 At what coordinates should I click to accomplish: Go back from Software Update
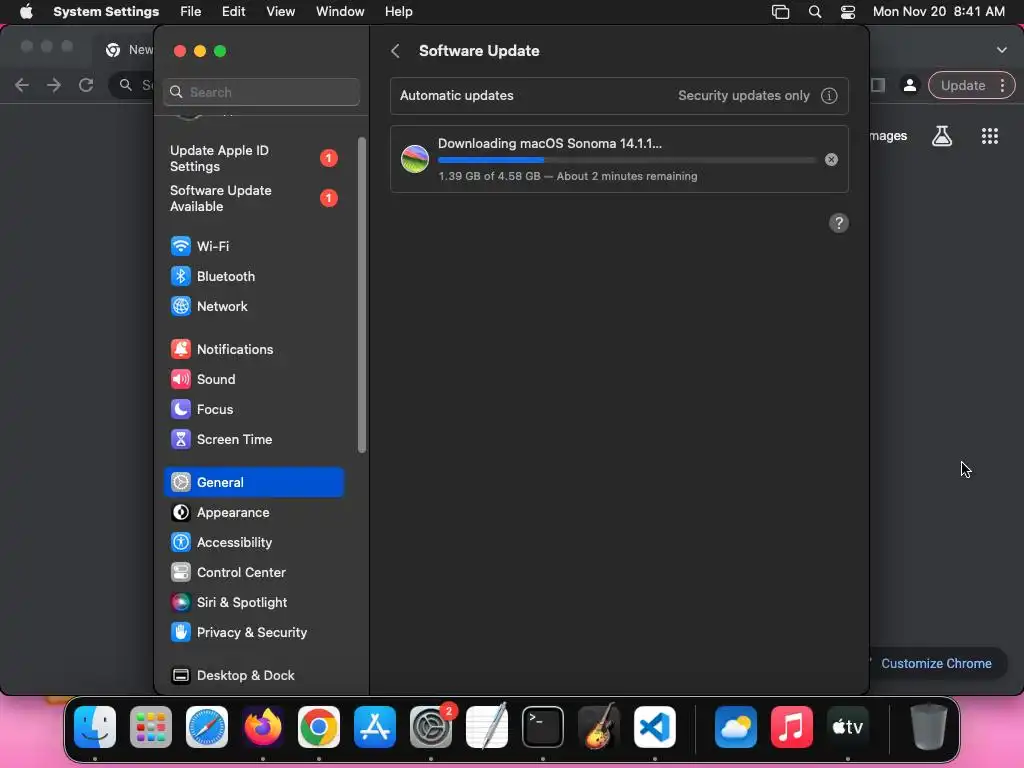[x=395, y=51]
